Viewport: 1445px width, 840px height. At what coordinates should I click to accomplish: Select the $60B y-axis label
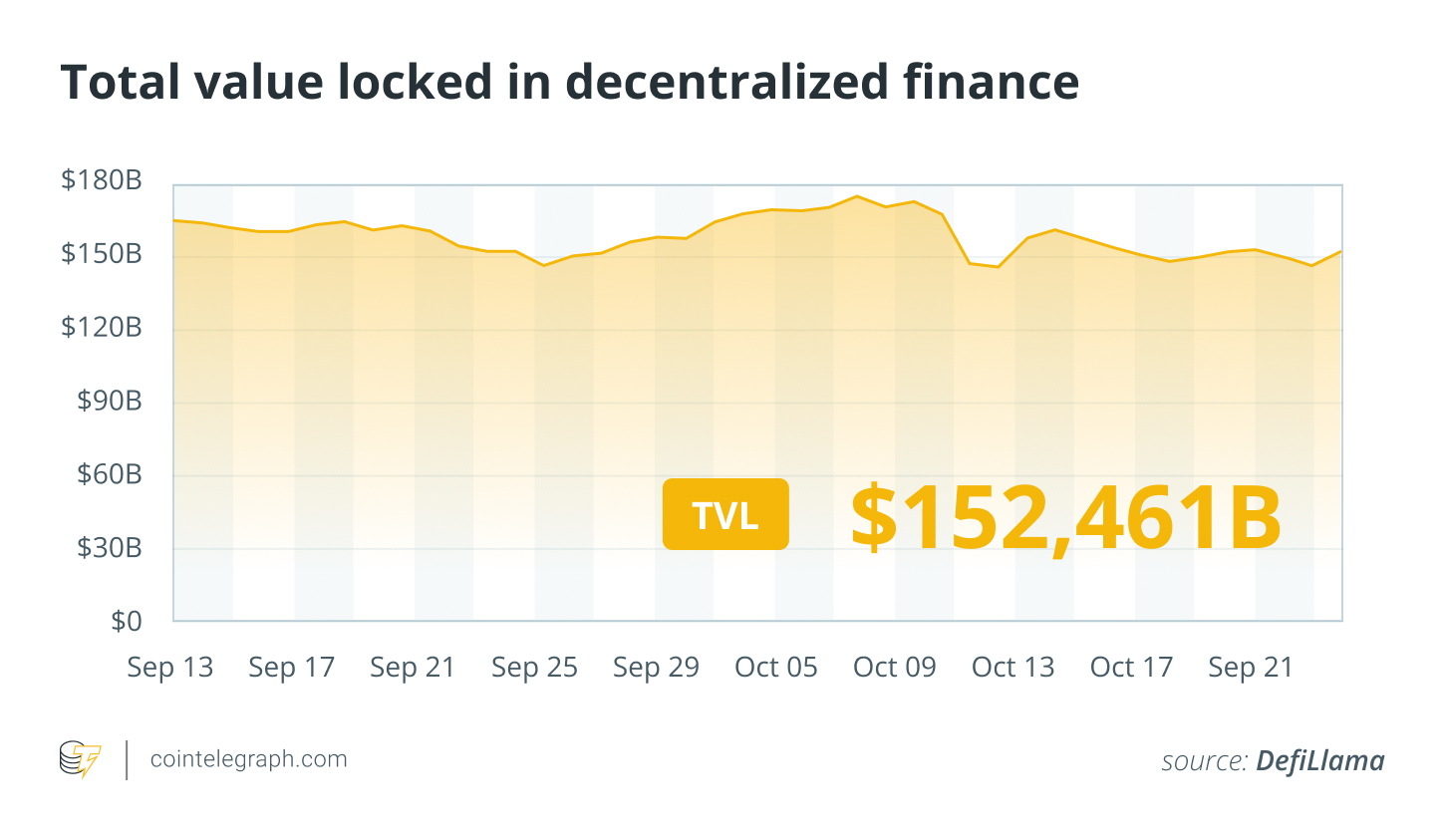point(110,474)
